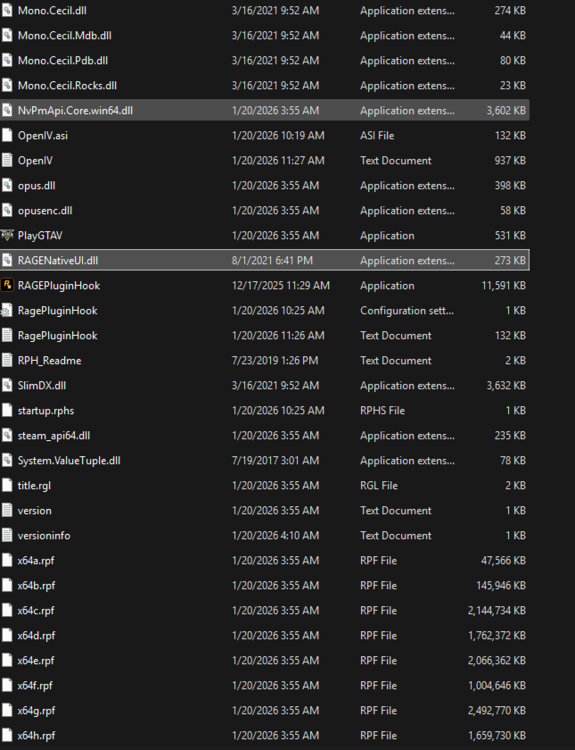Click the Configuration sett... type cell
This screenshot has width=575, height=750.
point(407,310)
